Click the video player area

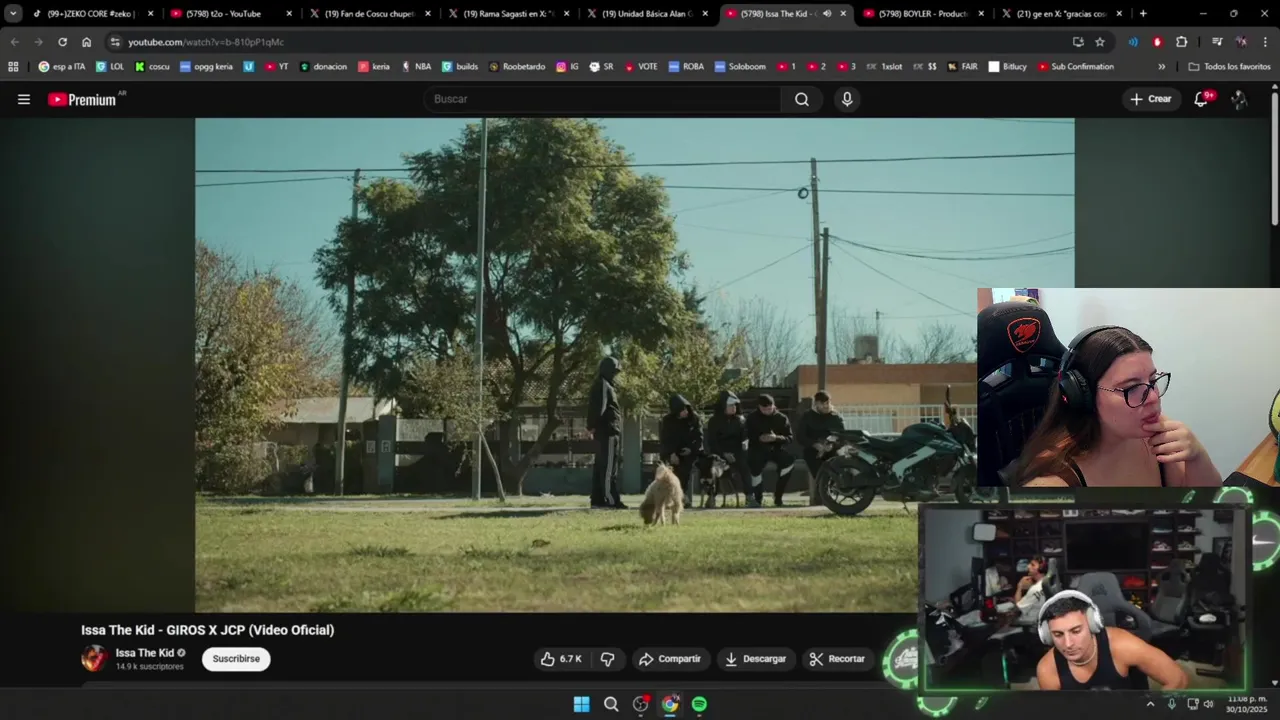point(634,365)
